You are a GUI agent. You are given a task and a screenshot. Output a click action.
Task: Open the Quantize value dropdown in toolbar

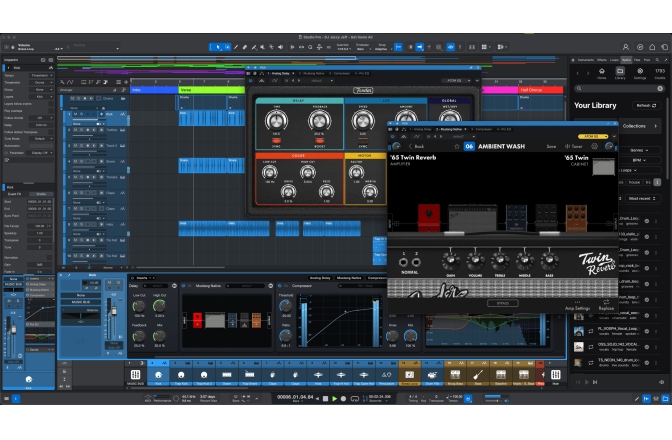[342, 48]
